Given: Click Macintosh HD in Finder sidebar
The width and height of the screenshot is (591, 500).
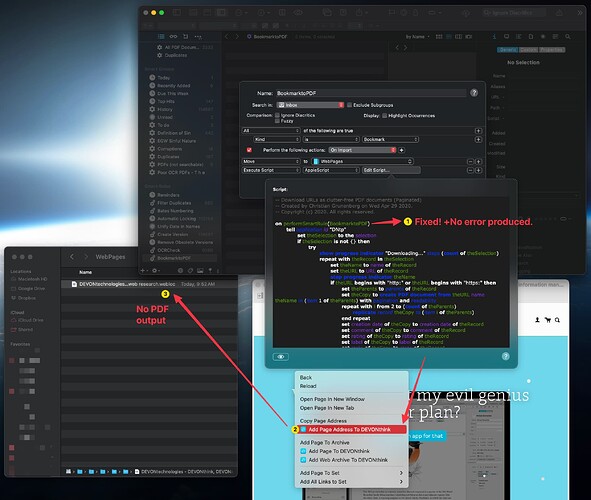Looking at the screenshot, I should coord(32,279).
